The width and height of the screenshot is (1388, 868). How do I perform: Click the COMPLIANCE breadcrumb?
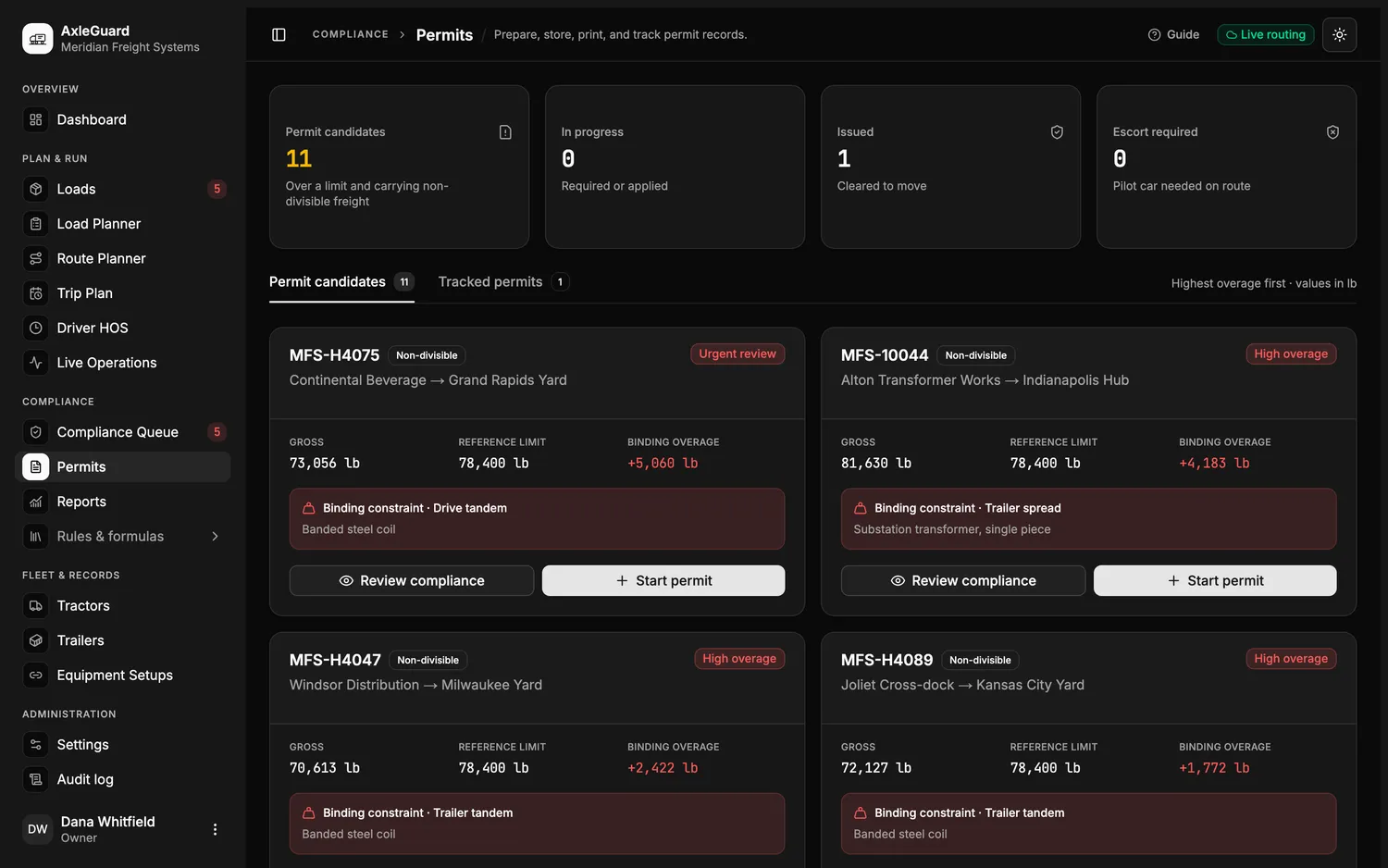tap(350, 34)
